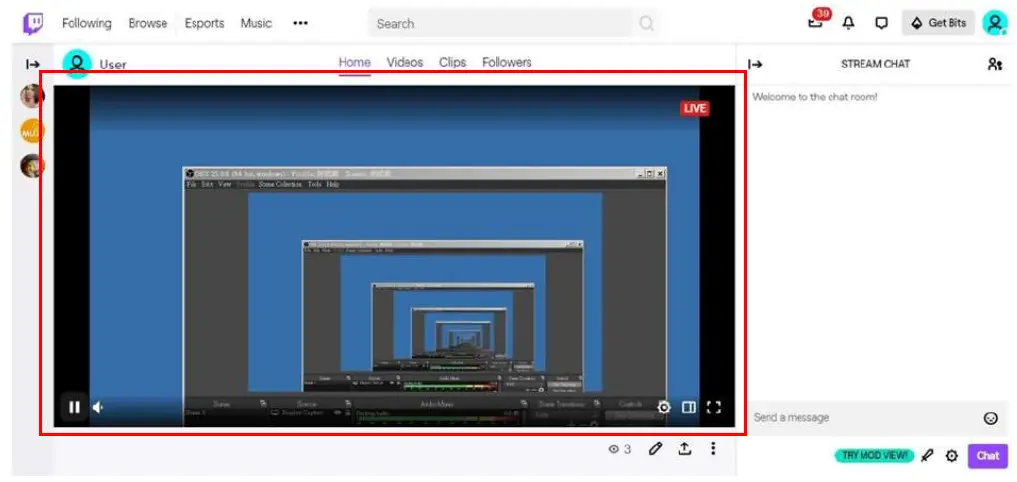Switch to the Home tab

click(355, 62)
